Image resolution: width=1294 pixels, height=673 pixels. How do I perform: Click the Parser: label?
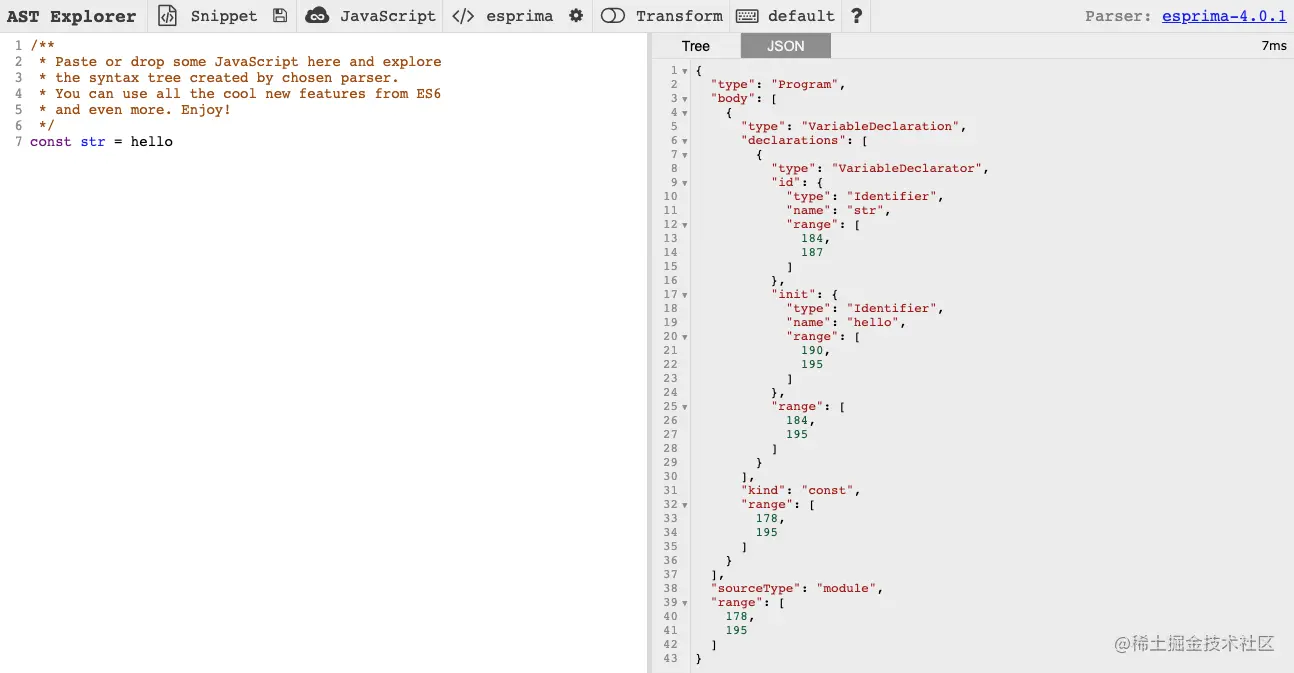tap(1119, 16)
